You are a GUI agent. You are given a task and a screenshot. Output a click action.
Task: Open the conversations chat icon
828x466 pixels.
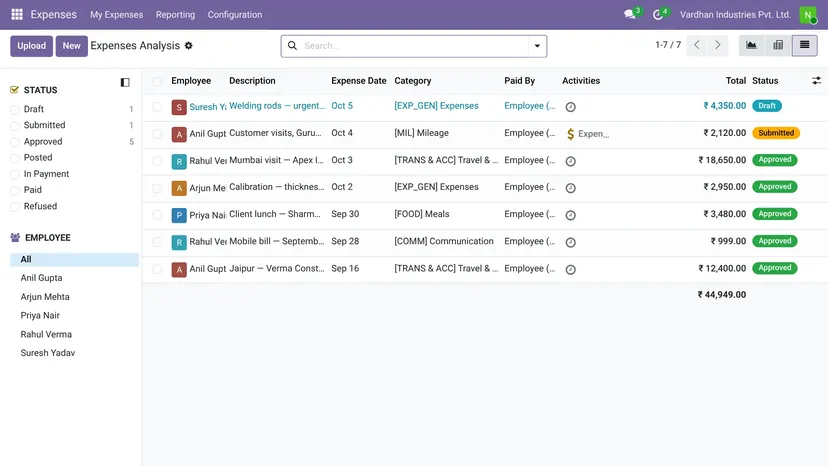(629, 14)
